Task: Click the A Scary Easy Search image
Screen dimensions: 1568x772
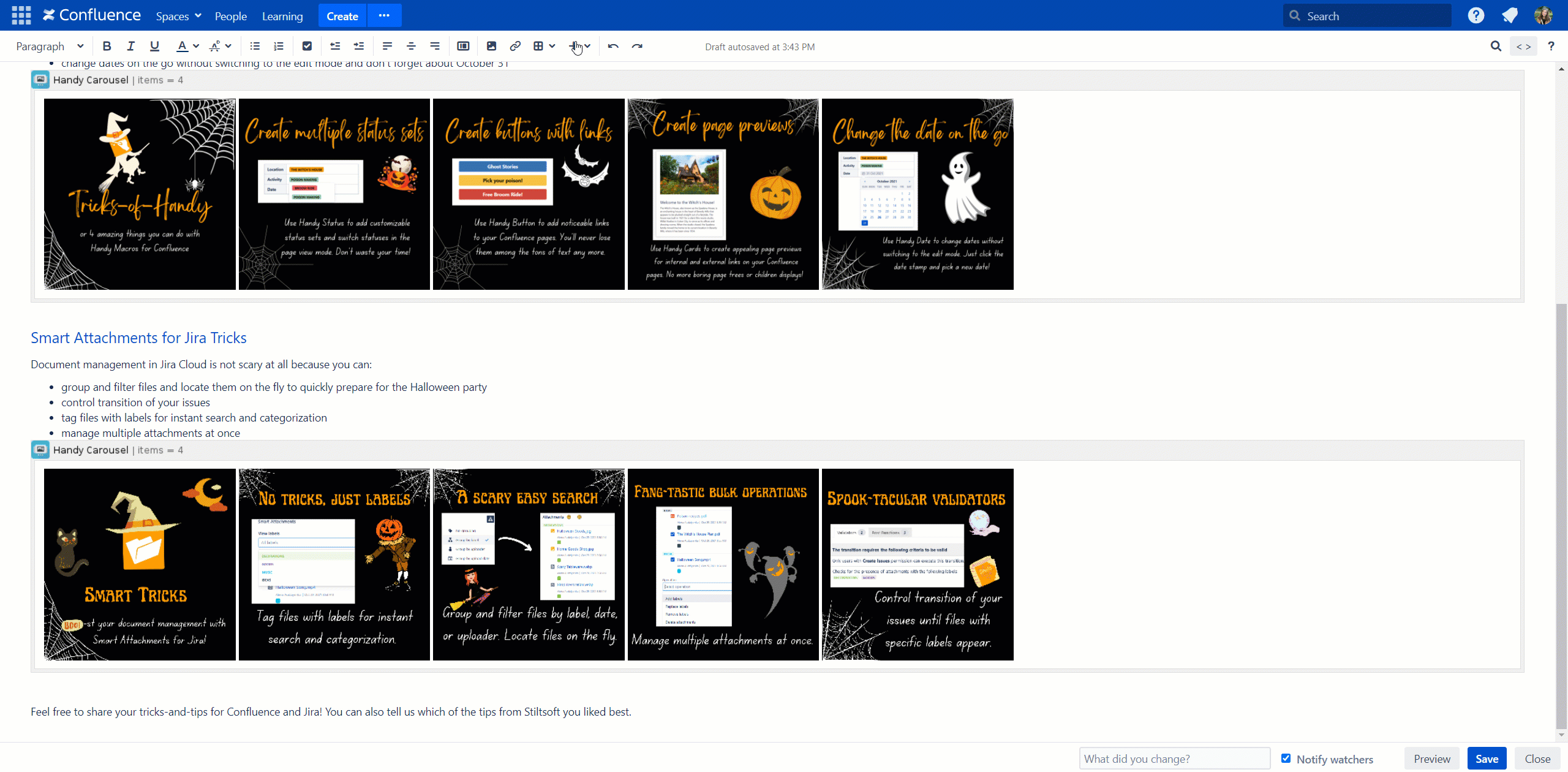Action: click(529, 564)
